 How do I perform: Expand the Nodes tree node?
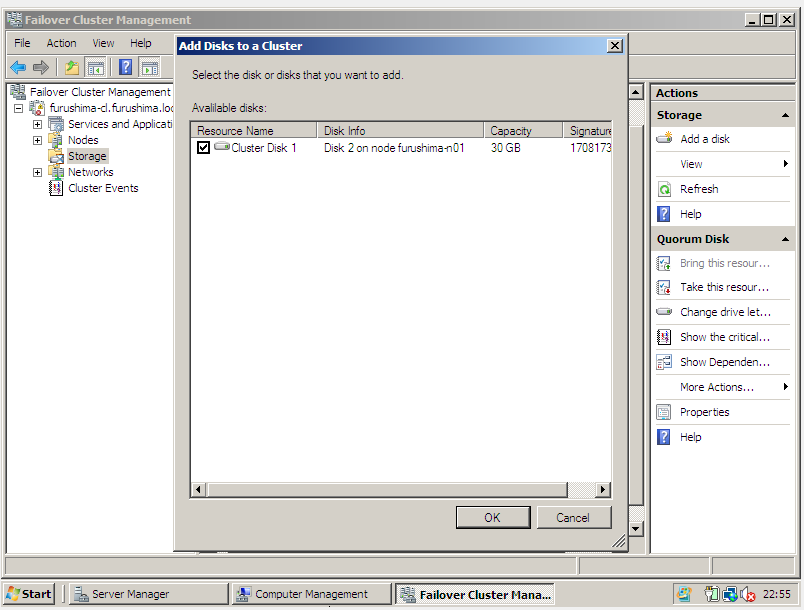coord(37,140)
